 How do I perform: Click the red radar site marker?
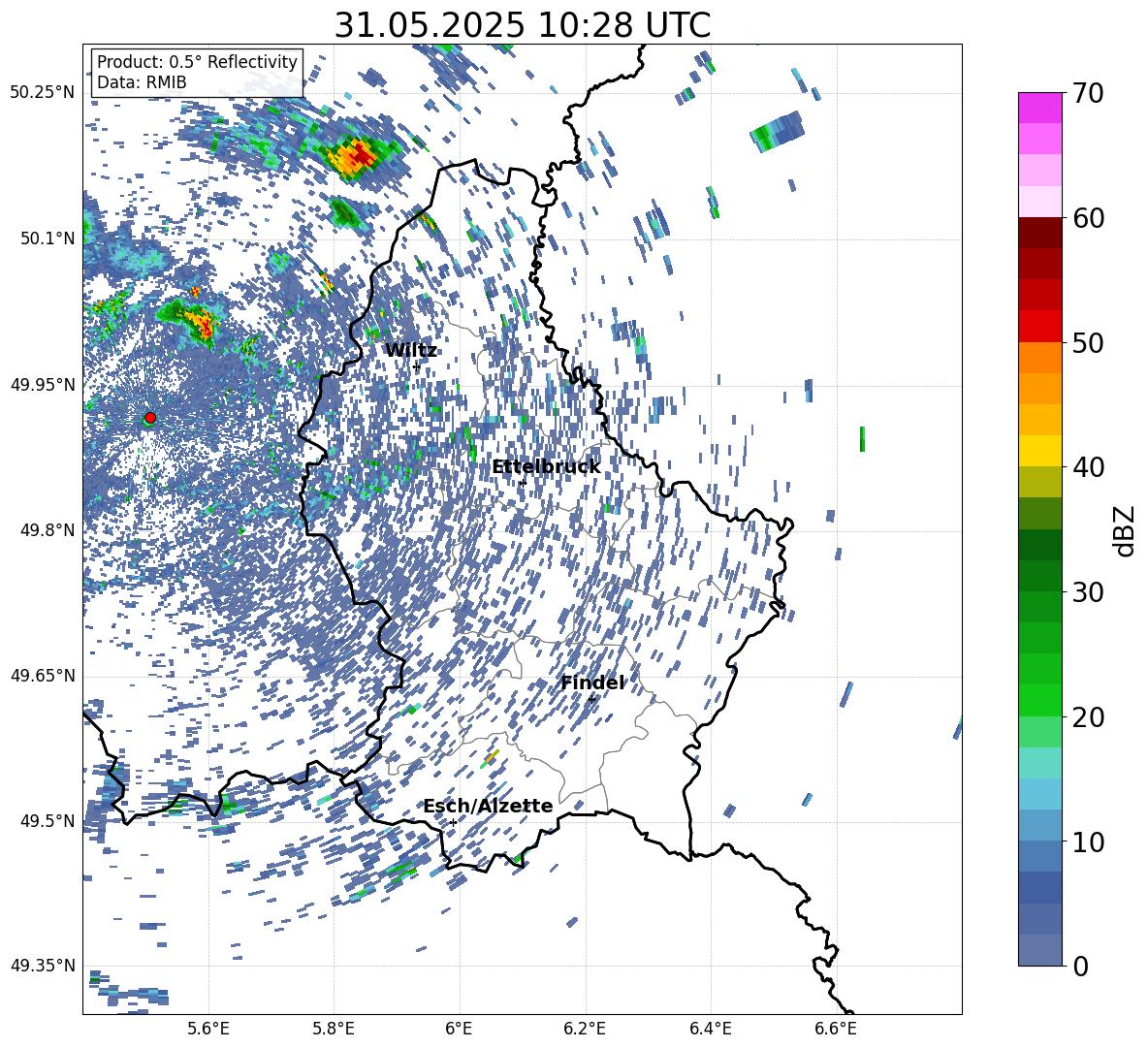(x=150, y=418)
